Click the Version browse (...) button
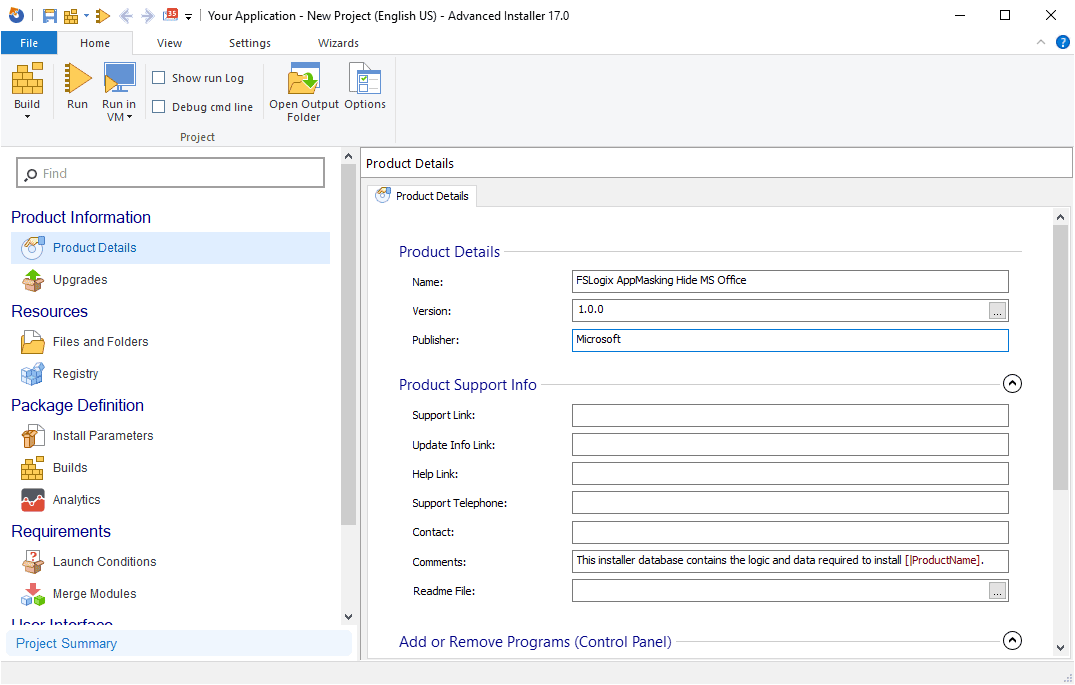This screenshot has width=1075, height=685. click(998, 311)
